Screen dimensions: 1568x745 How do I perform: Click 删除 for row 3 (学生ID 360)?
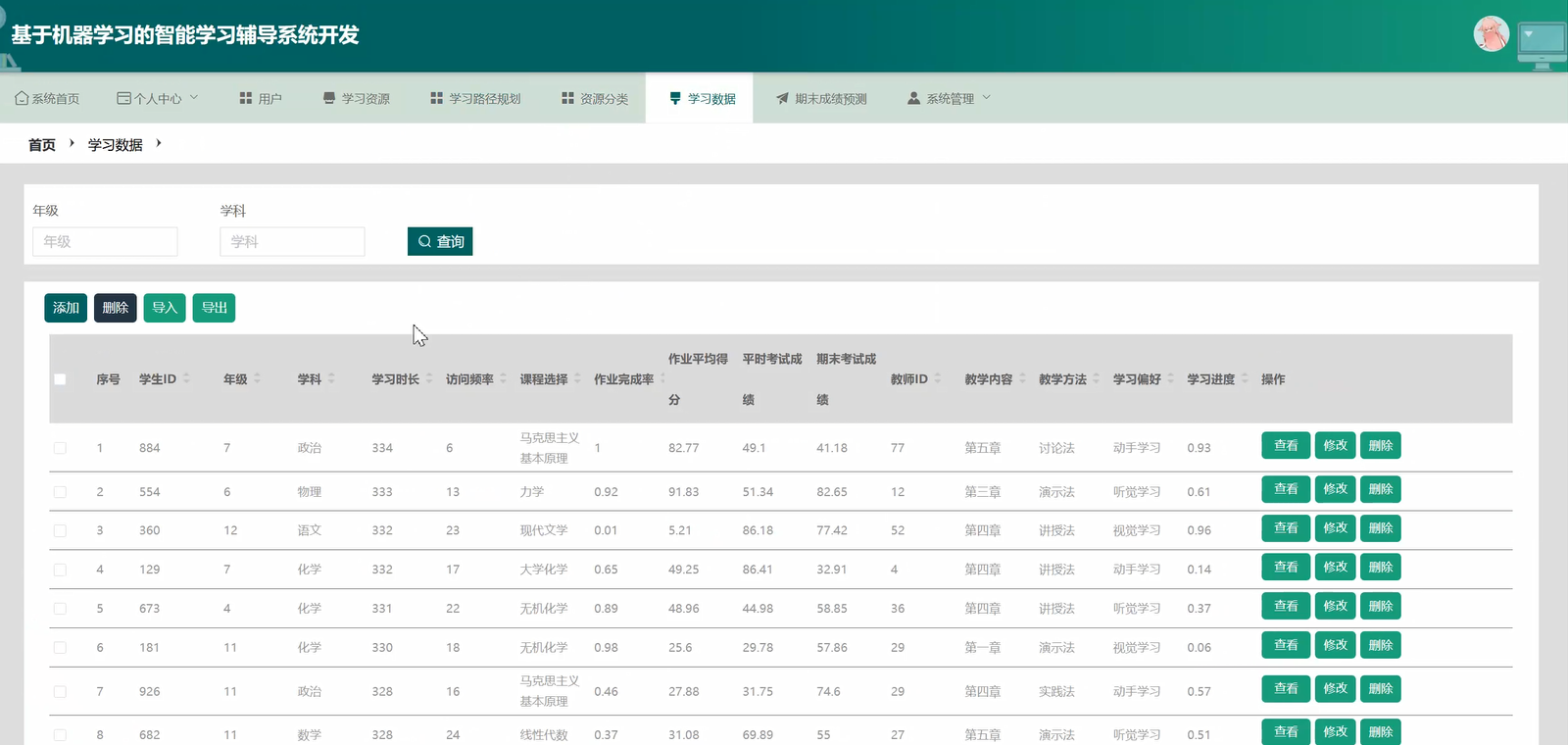pos(1381,528)
